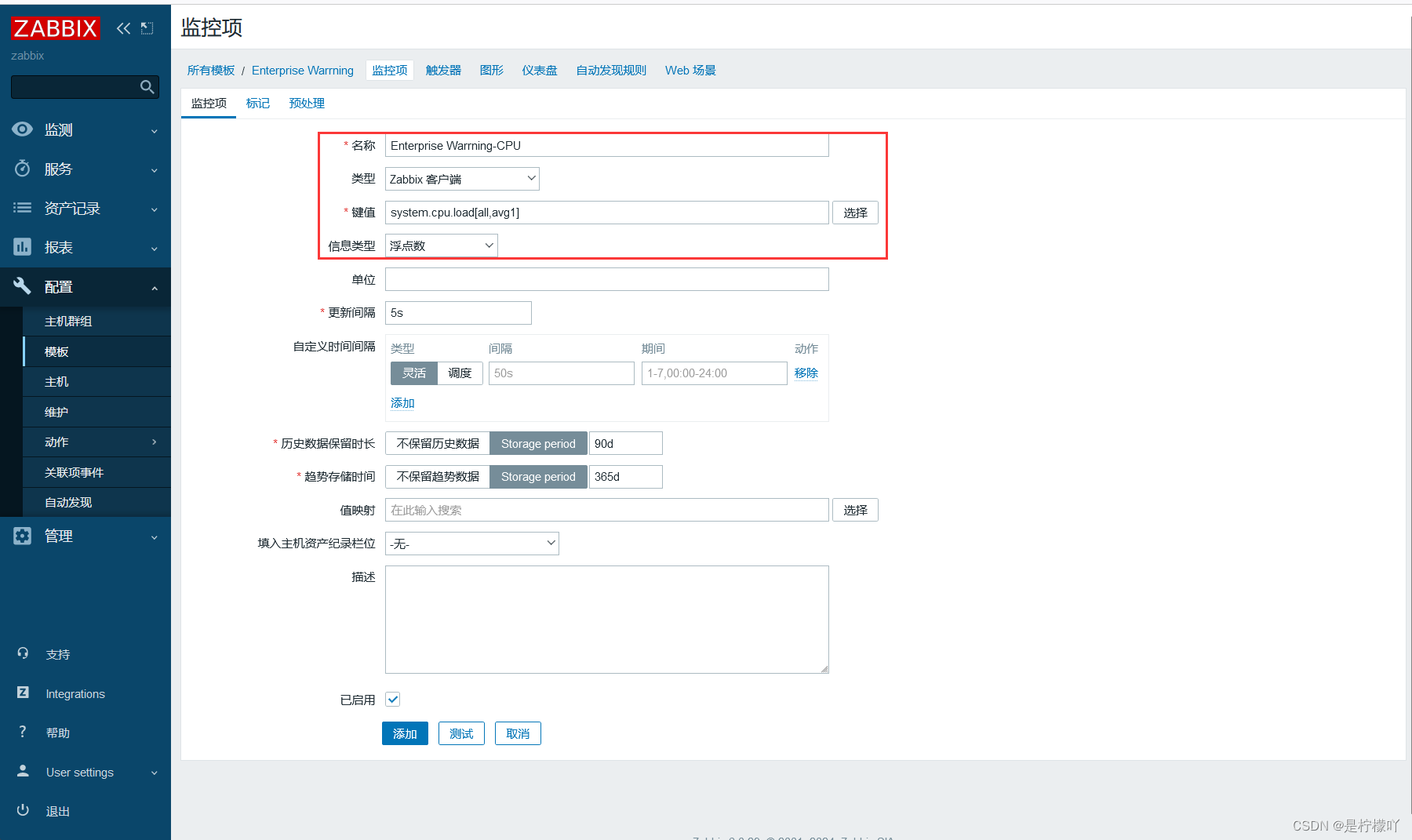Open the 信息类型 dropdown 浮点数

point(441,245)
